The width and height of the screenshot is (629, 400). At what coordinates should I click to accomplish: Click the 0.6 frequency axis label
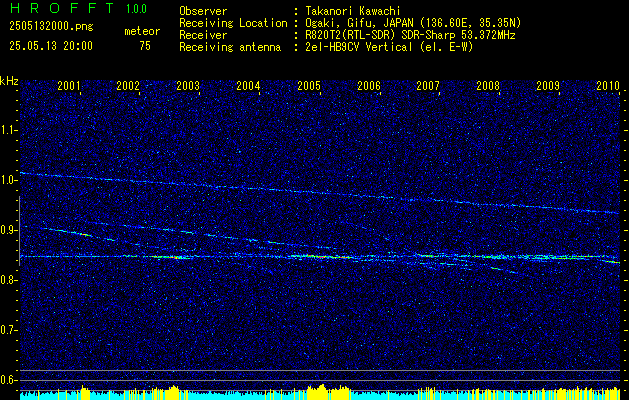click(x=8, y=380)
